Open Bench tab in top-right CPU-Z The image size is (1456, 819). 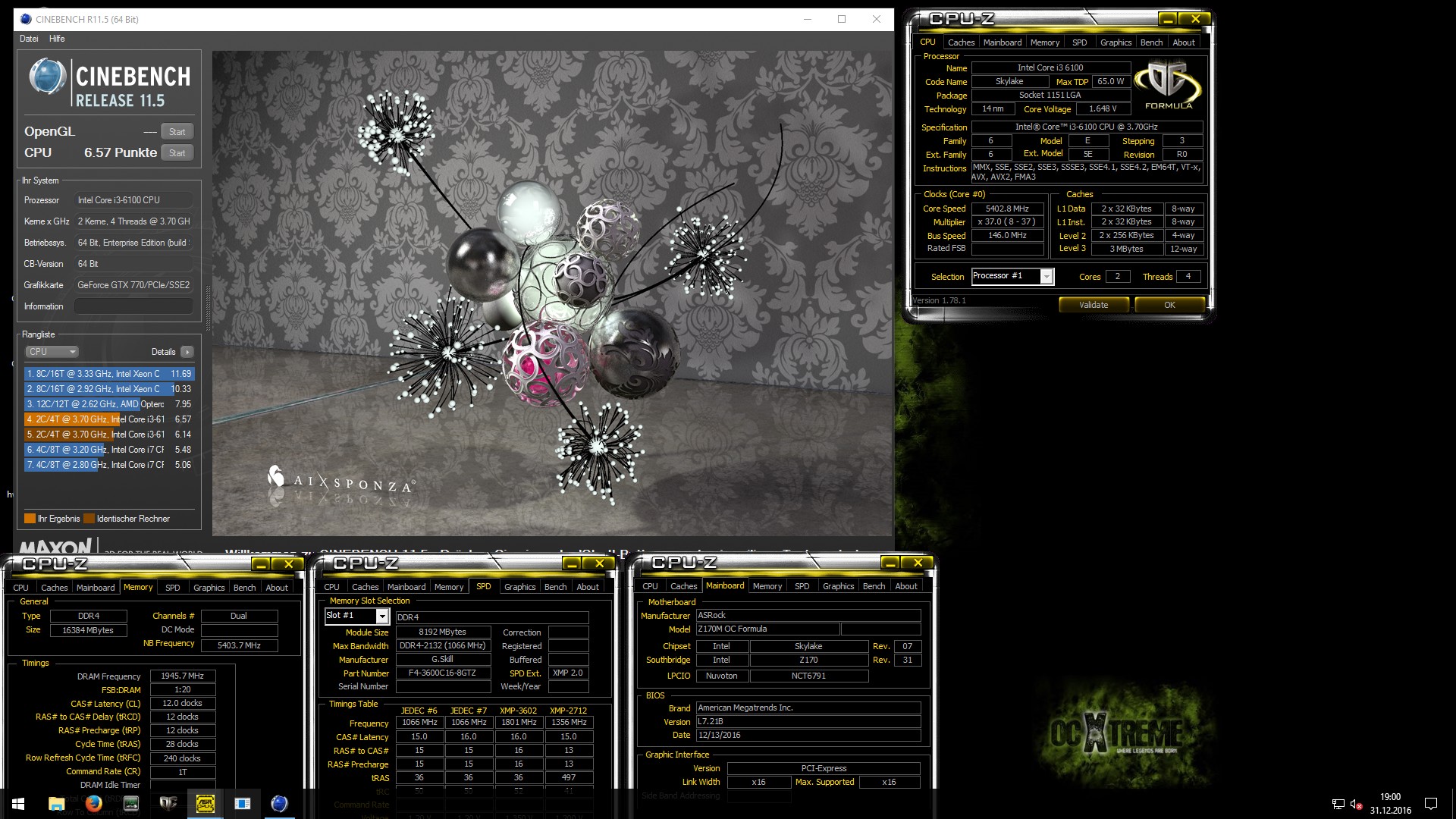pos(1151,42)
